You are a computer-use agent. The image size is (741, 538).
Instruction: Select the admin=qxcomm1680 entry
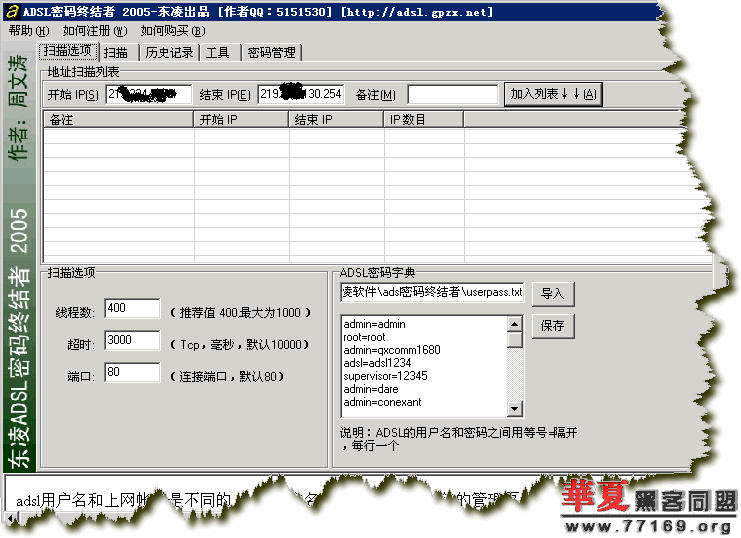392,350
